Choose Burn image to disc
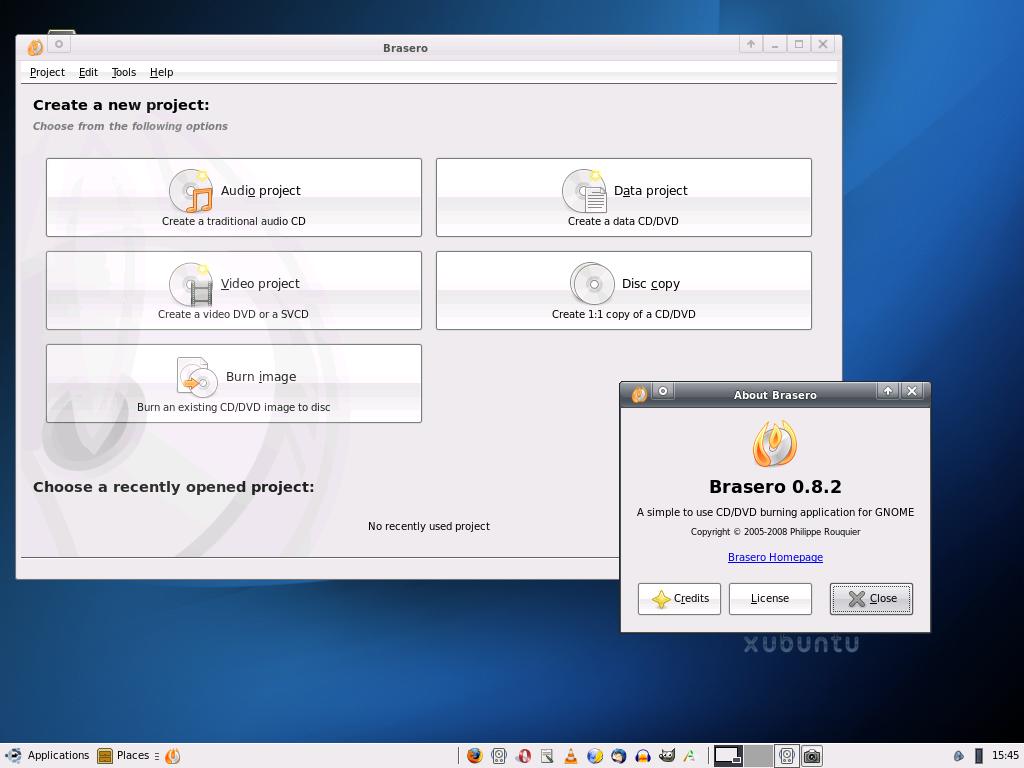Image resolution: width=1024 pixels, height=768 pixels. [x=234, y=383]
